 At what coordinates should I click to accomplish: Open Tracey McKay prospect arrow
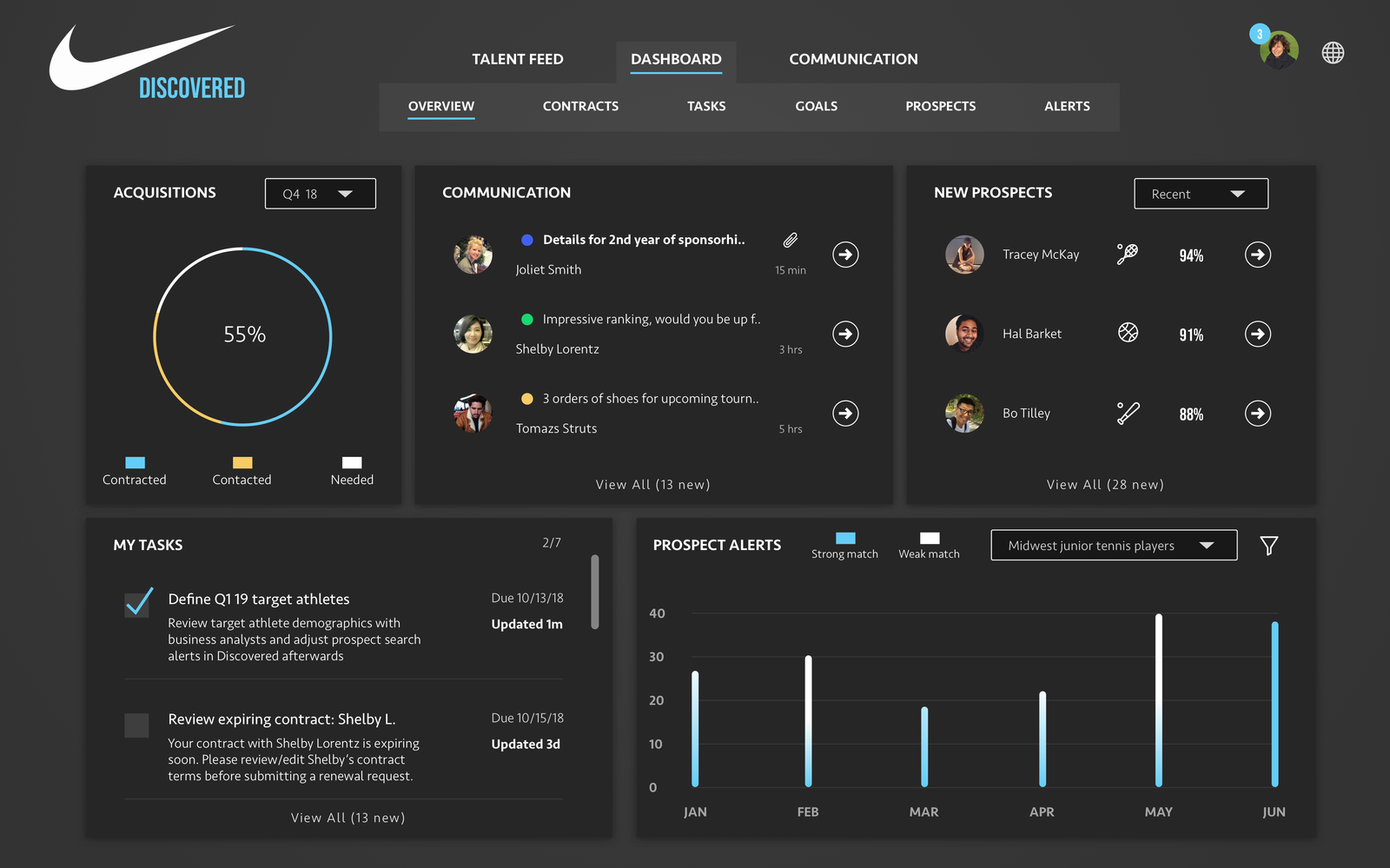click(1257, 255)
